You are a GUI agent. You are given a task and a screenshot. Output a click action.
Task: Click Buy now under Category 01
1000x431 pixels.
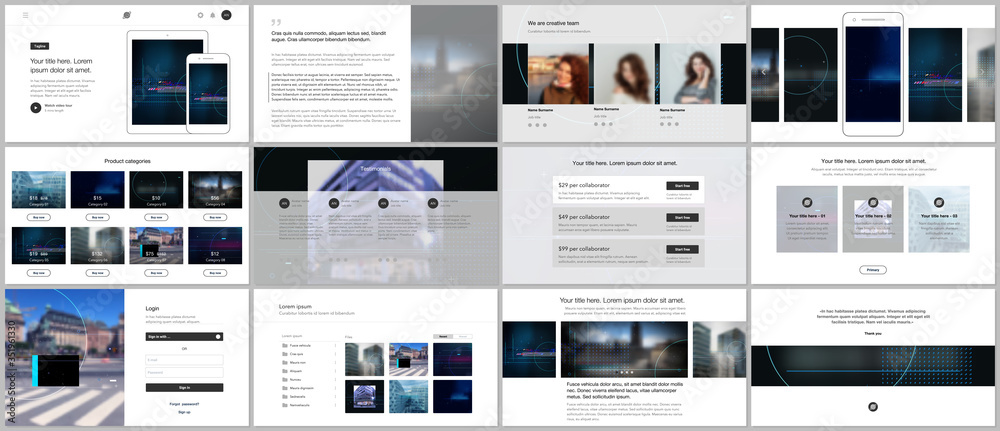click(x=38, y=217)
